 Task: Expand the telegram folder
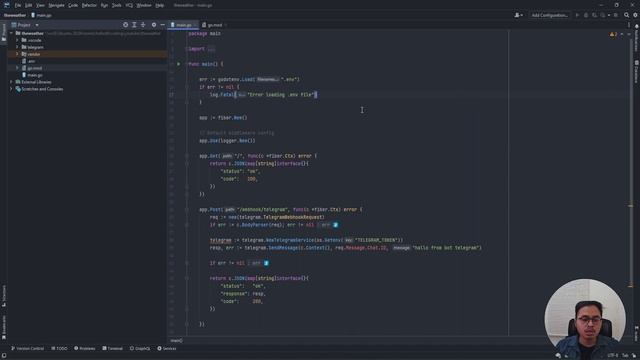(17, 47)
